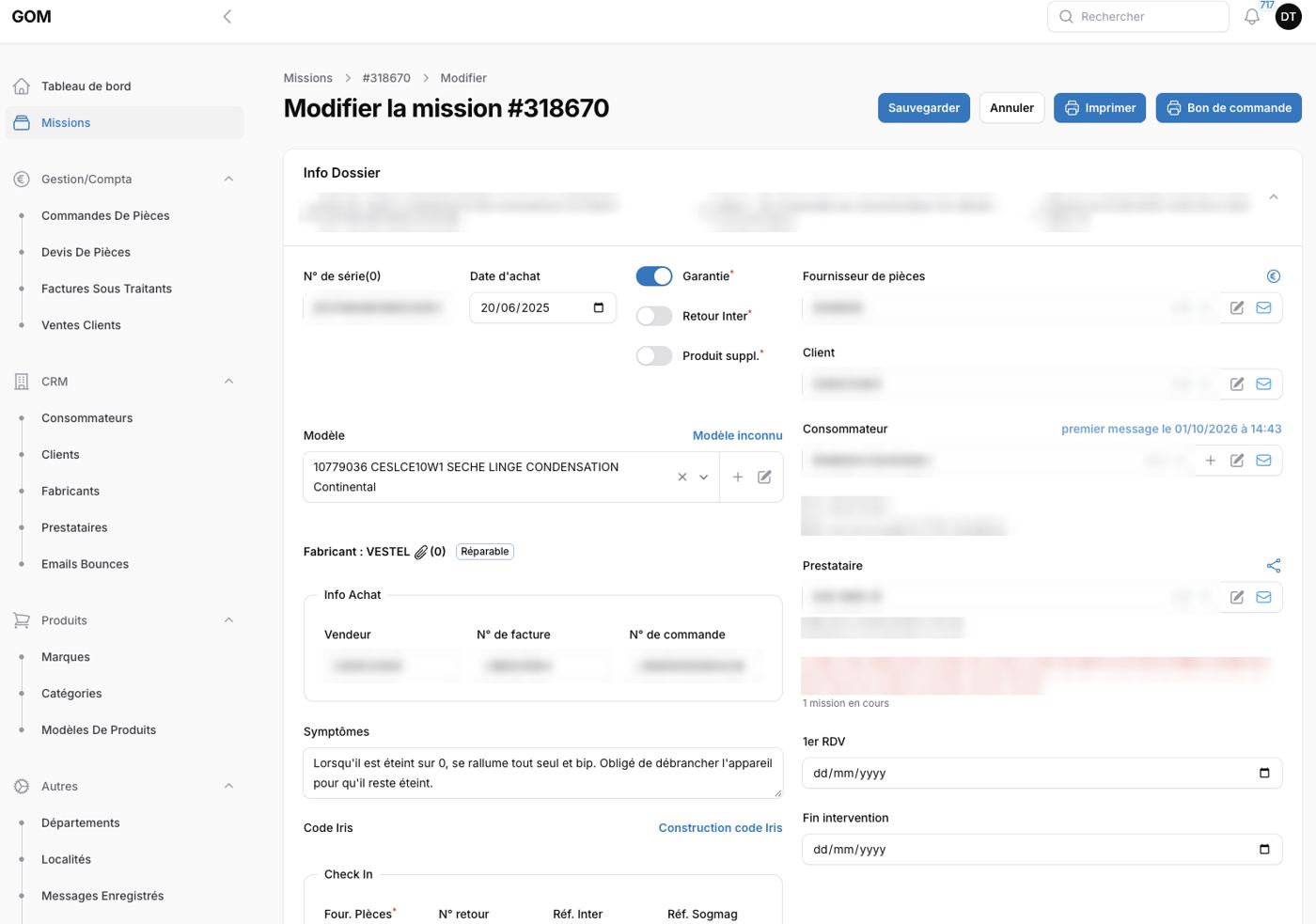Enable the Produit suppl. switch
Image resolution: width=1316 pixels, height=924 pixels.
(x=654, y=355)
